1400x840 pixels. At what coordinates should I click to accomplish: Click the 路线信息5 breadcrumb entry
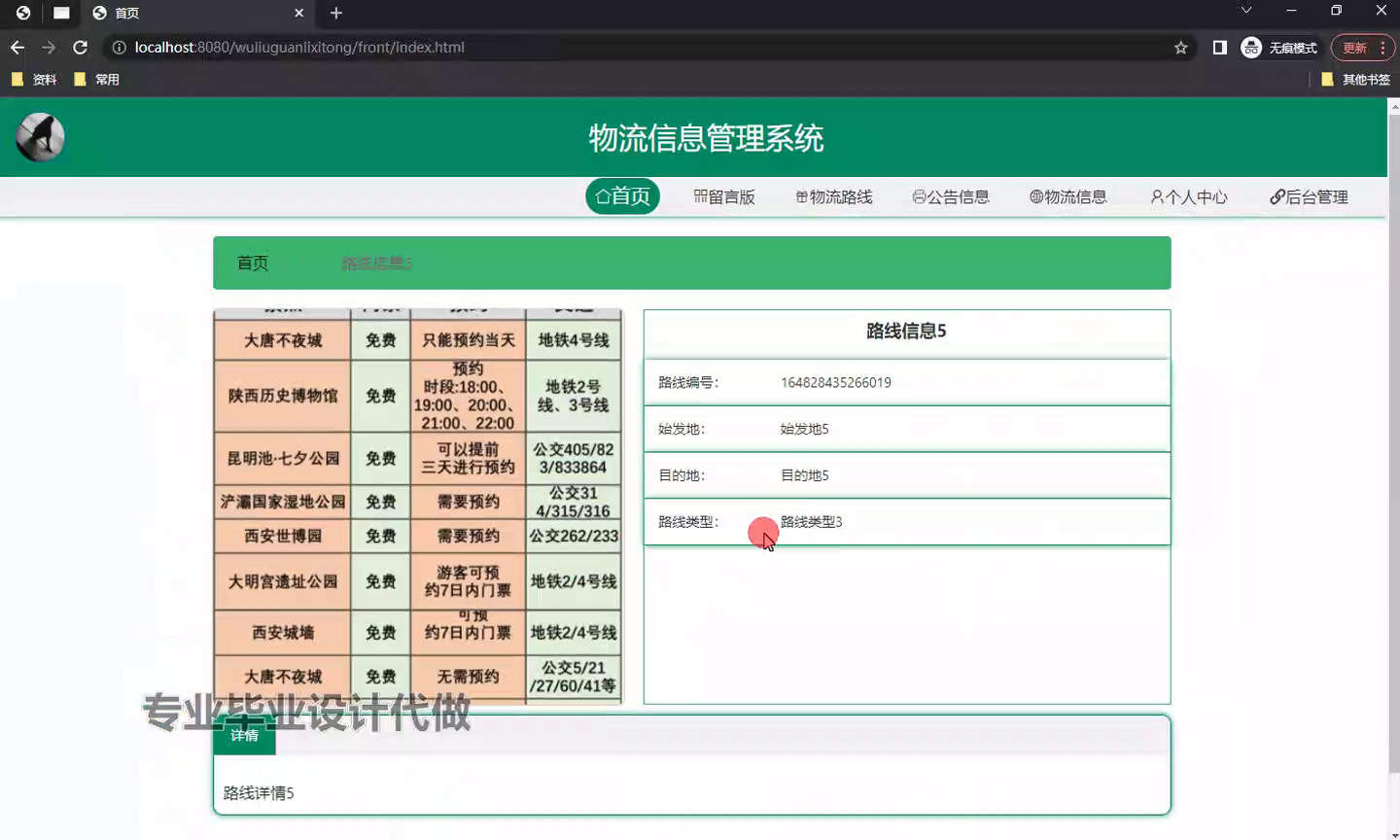(x=377, y=263)
